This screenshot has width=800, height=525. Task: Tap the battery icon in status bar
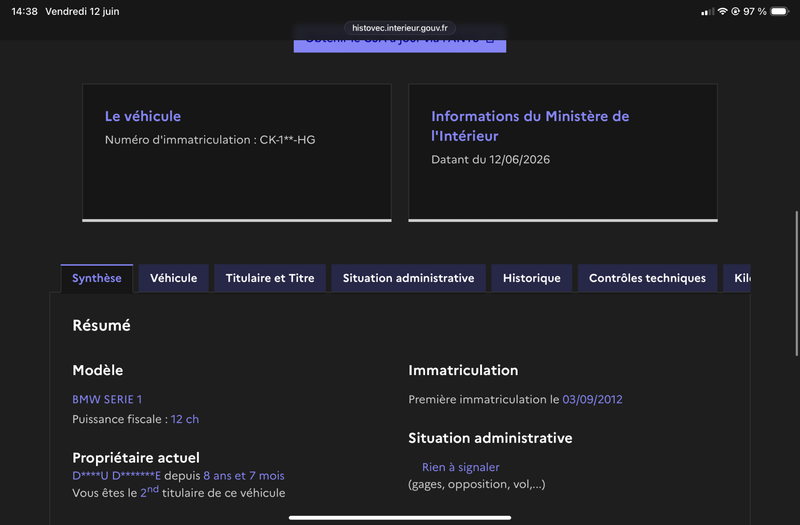click(x=780, y=11)
